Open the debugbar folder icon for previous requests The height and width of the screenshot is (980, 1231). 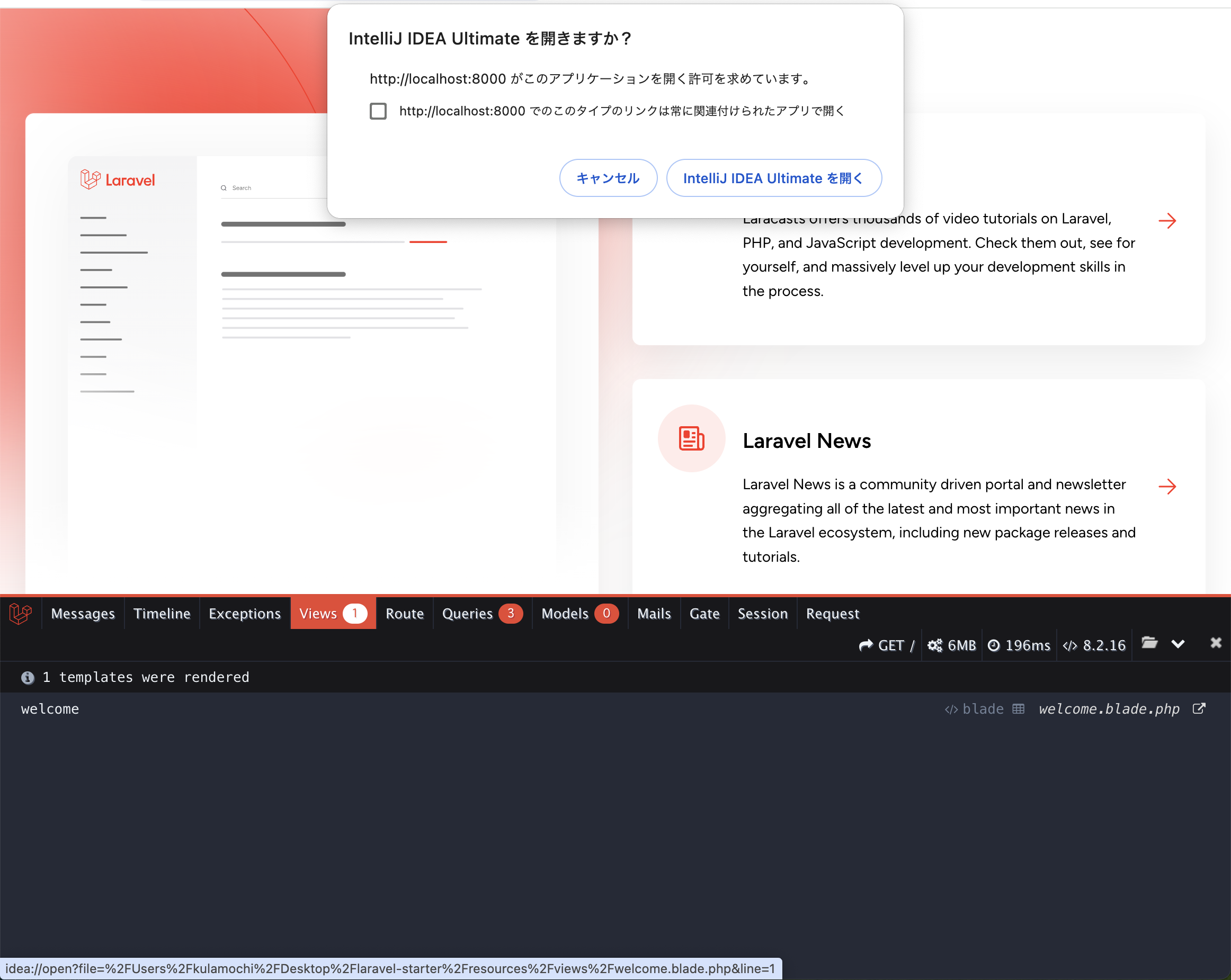pos(1149,643)
